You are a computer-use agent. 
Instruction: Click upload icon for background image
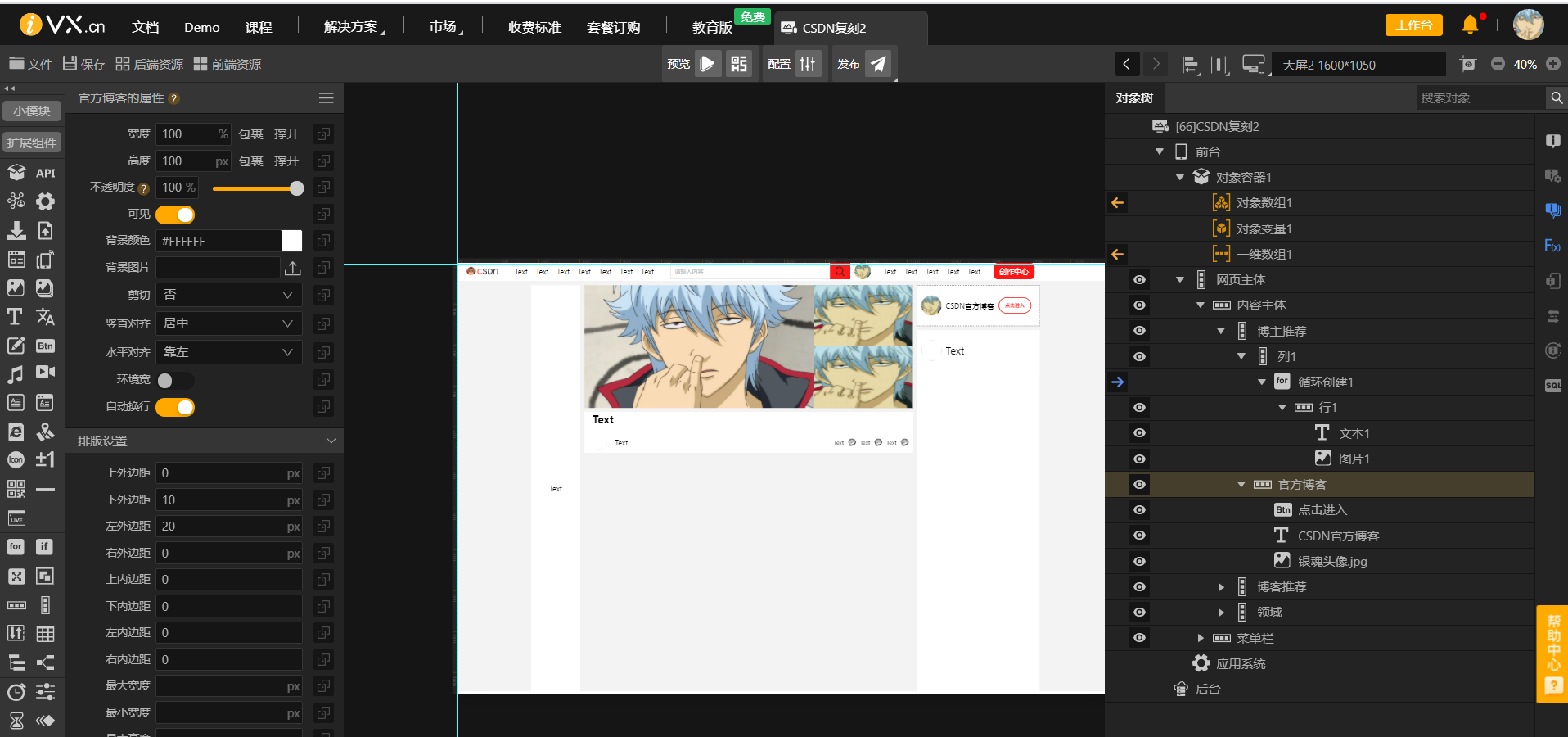click(x=293, y=268)
